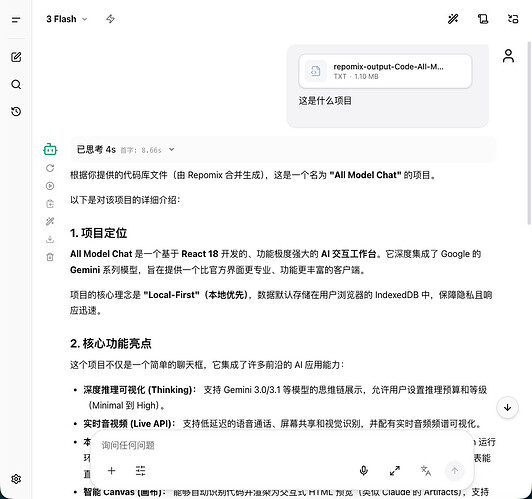This screenshot has height=499, width=532.
Task: Start a new chat with compose icon
Action: tap(16, 57)
